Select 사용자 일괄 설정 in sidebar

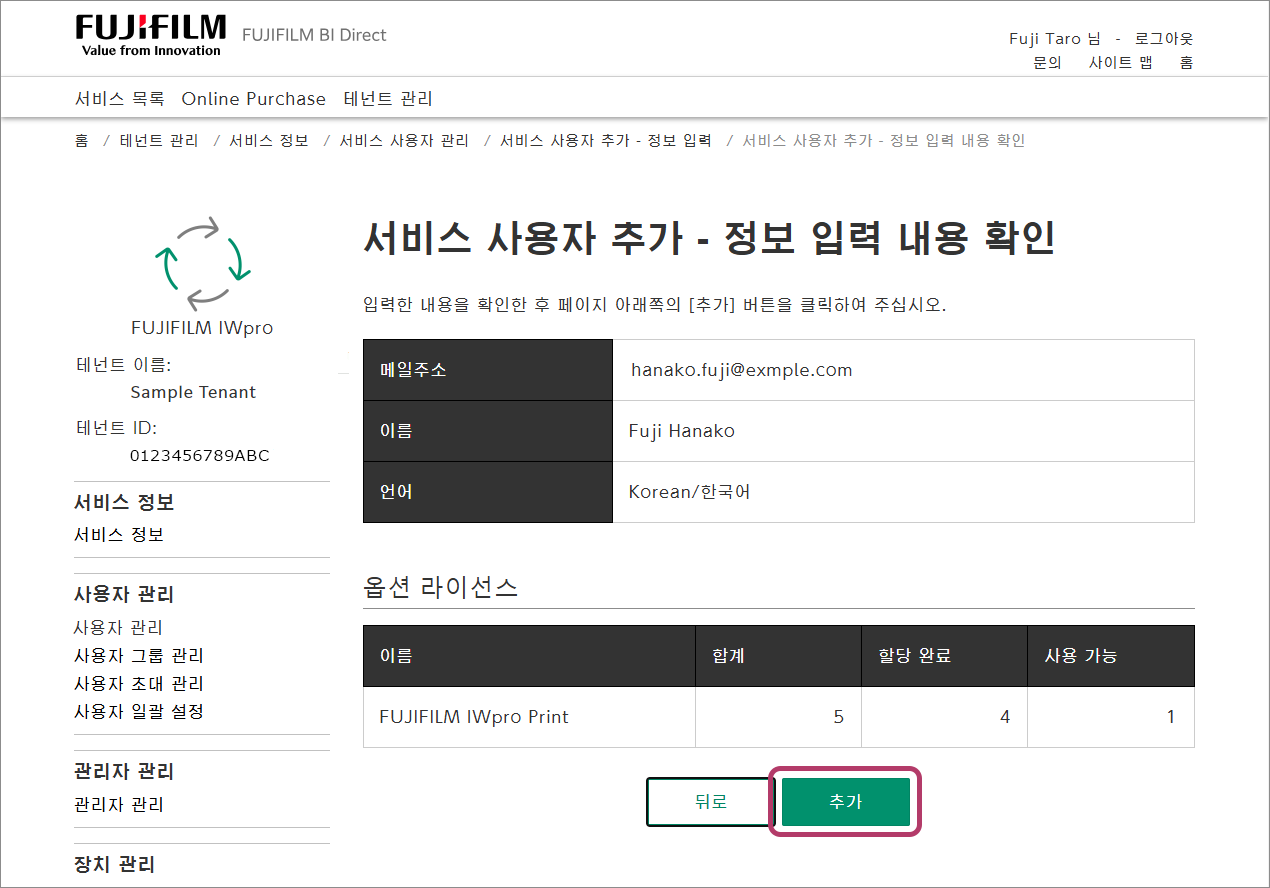pyautogui.click(x=139, y=712)
